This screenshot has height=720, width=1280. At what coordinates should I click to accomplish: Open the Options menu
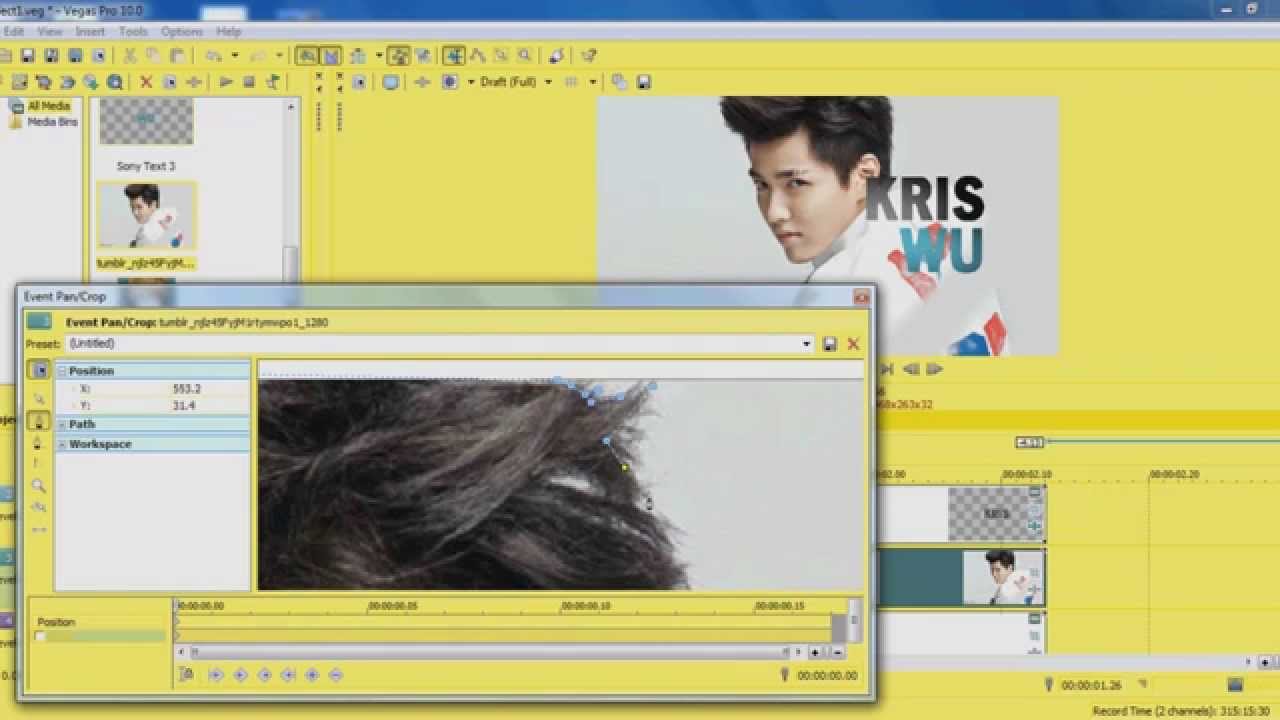[181, 31]
